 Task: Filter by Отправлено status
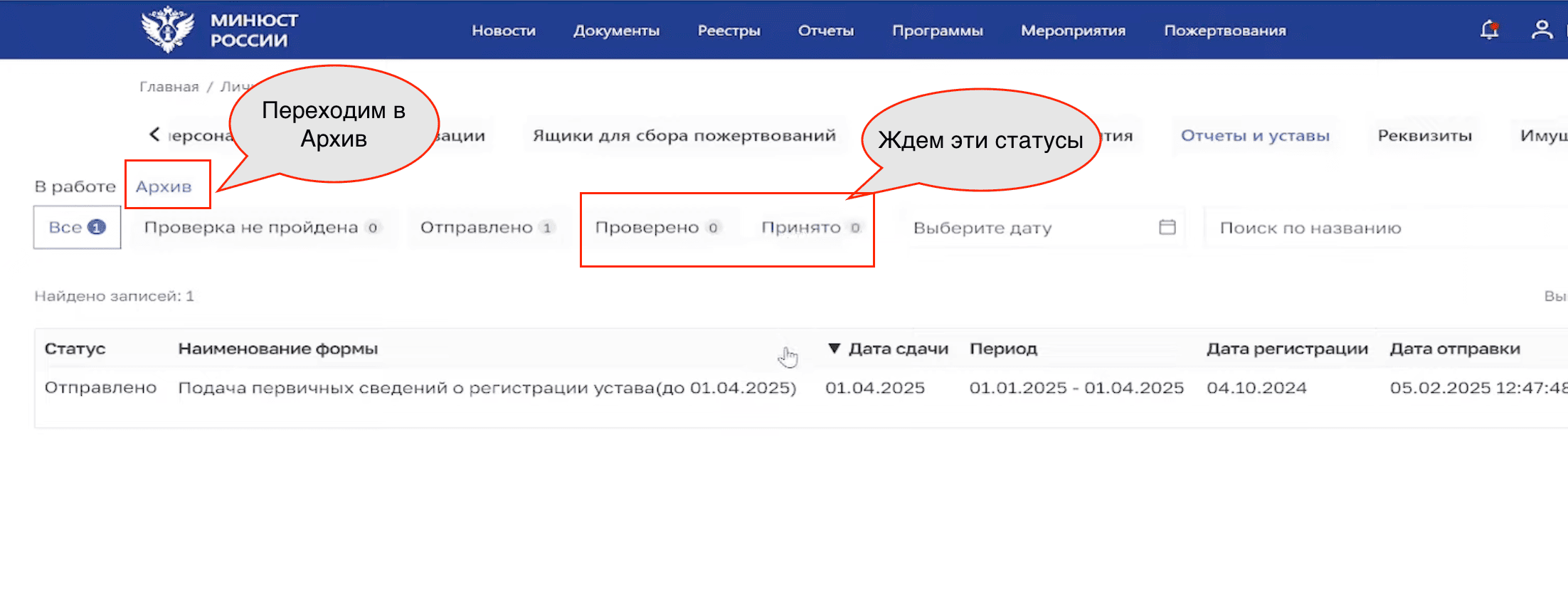click(x=487, y=227)
